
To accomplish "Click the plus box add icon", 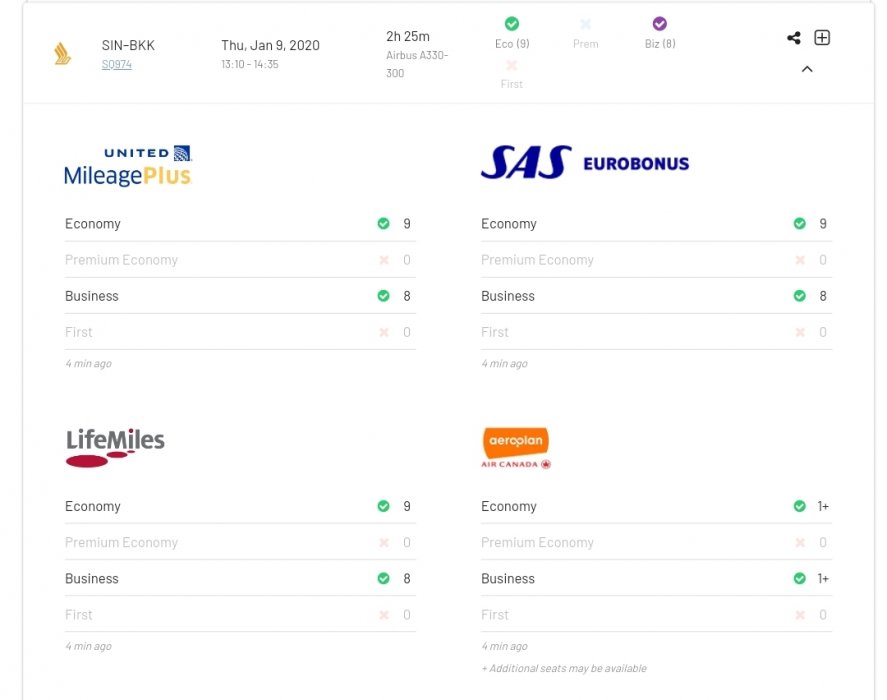I will (x=822, y=38).
